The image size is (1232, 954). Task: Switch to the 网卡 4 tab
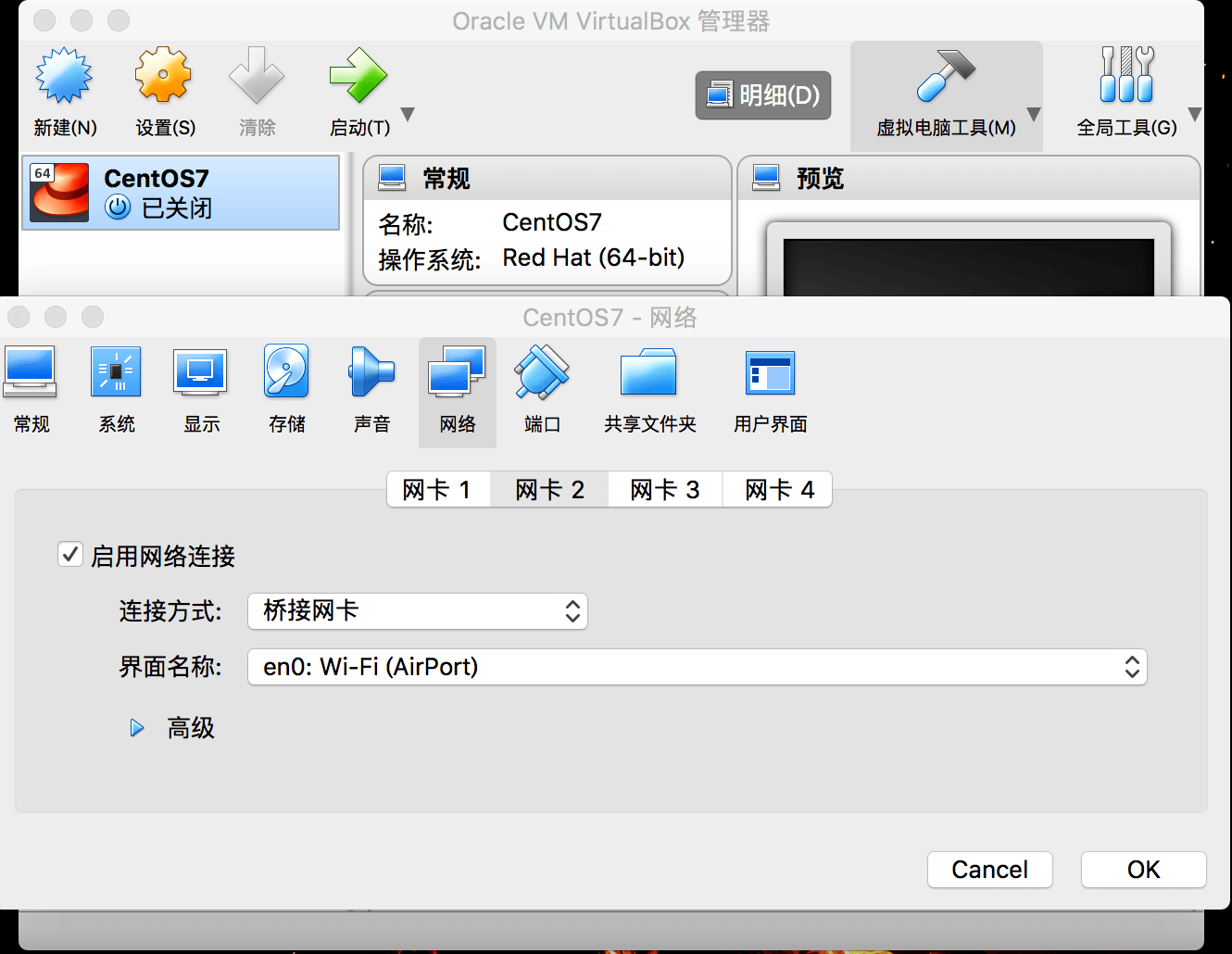778,489
